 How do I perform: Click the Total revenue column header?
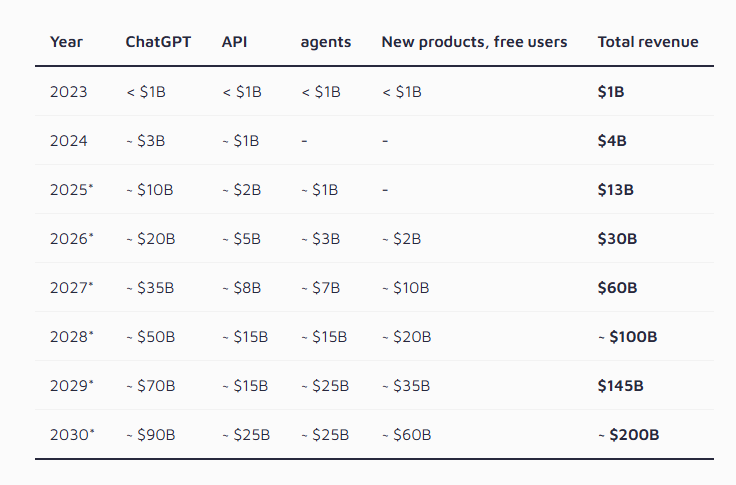pos(648,42)
